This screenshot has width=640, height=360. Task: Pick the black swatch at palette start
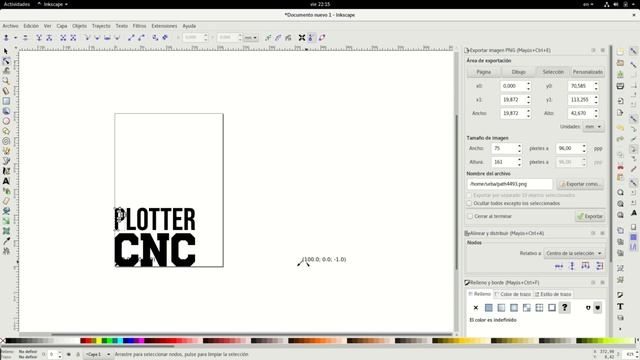pos(10,340)
